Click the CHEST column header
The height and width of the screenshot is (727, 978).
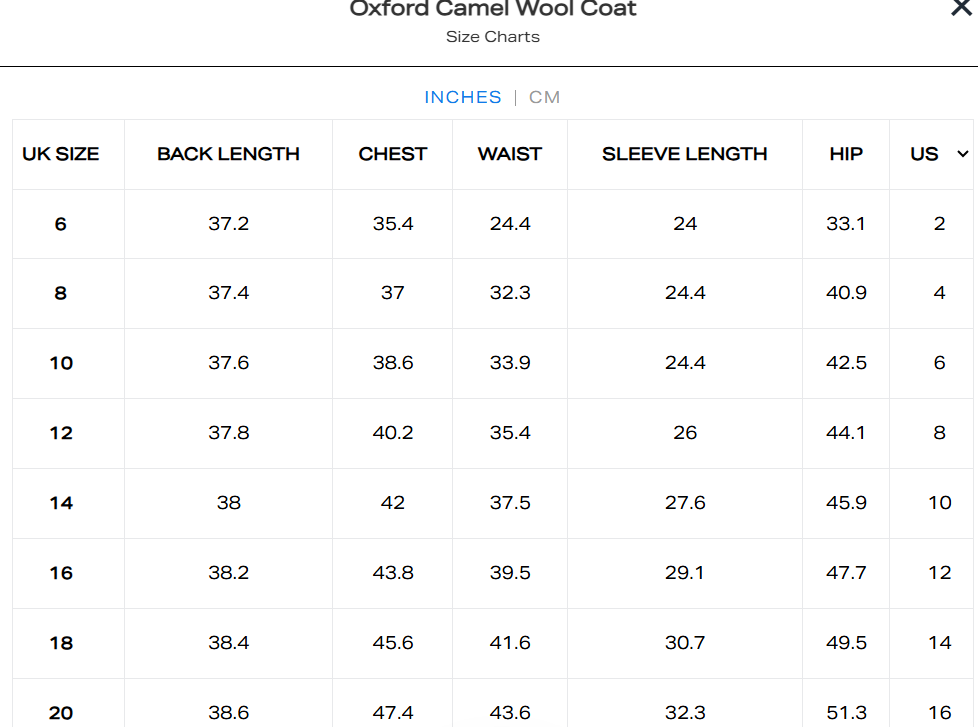(x=393, y=154)
